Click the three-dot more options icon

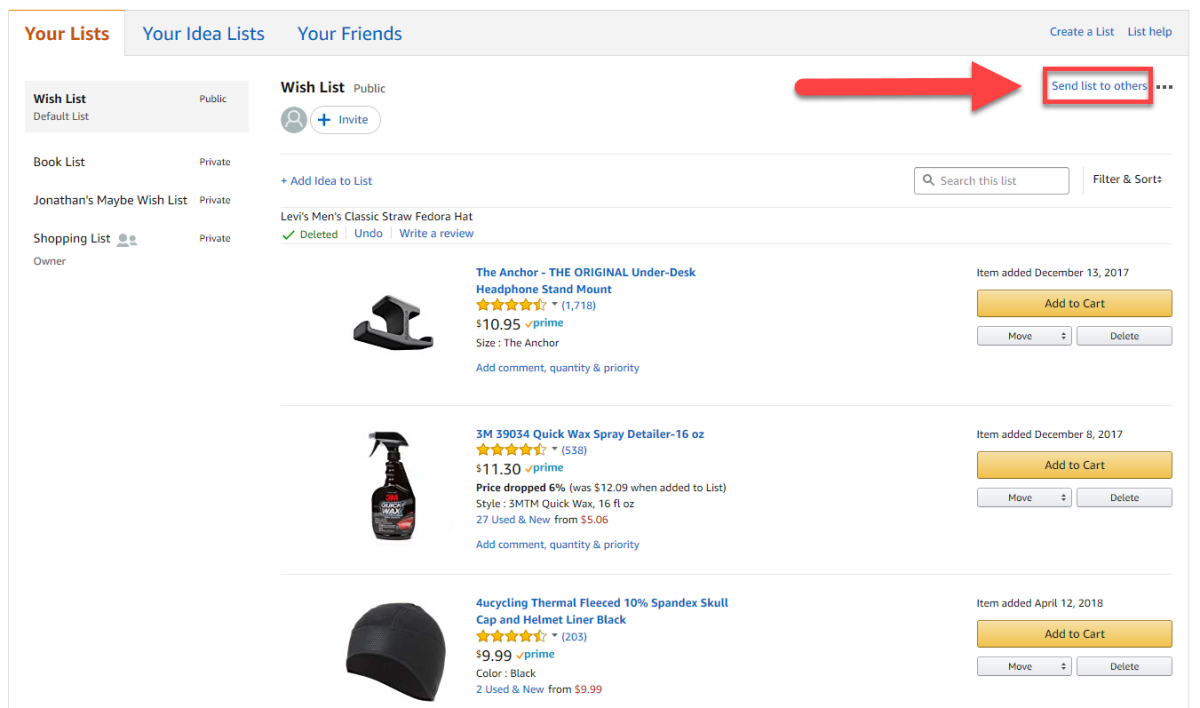tap(1164, 87)
